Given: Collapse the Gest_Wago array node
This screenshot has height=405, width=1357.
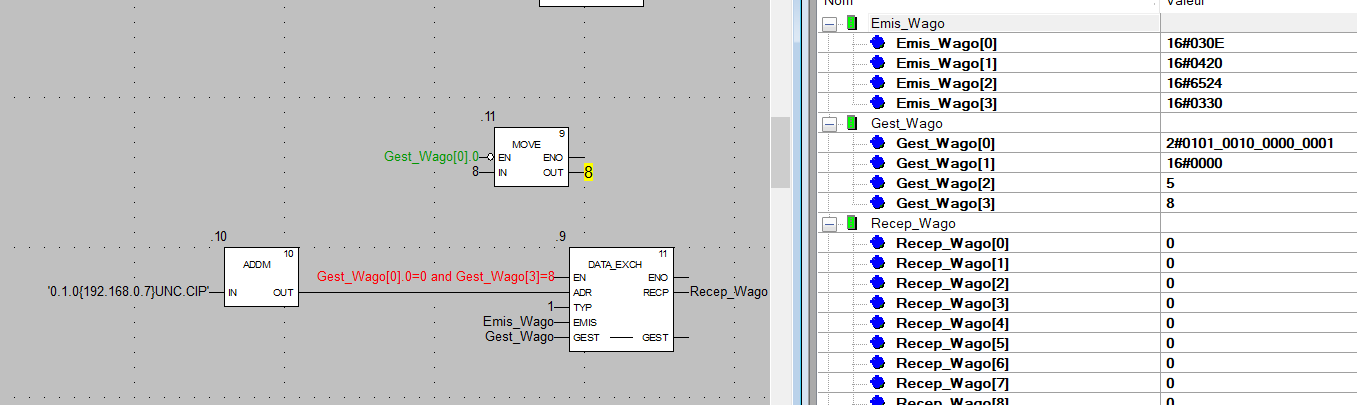Looking at the screenshot, I should tap(829, 123).
